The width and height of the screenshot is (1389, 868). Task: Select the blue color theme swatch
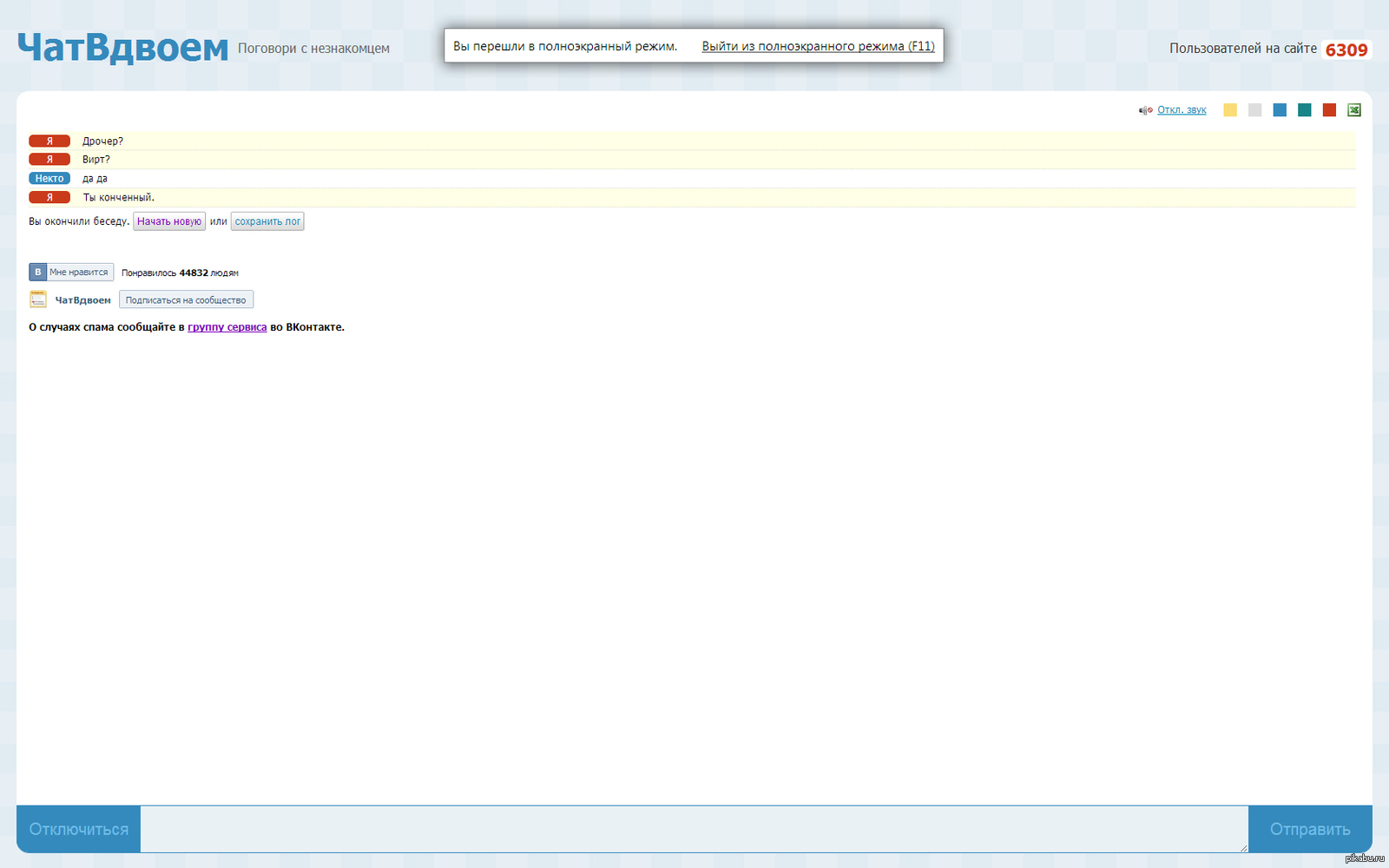click(1280, 110)
